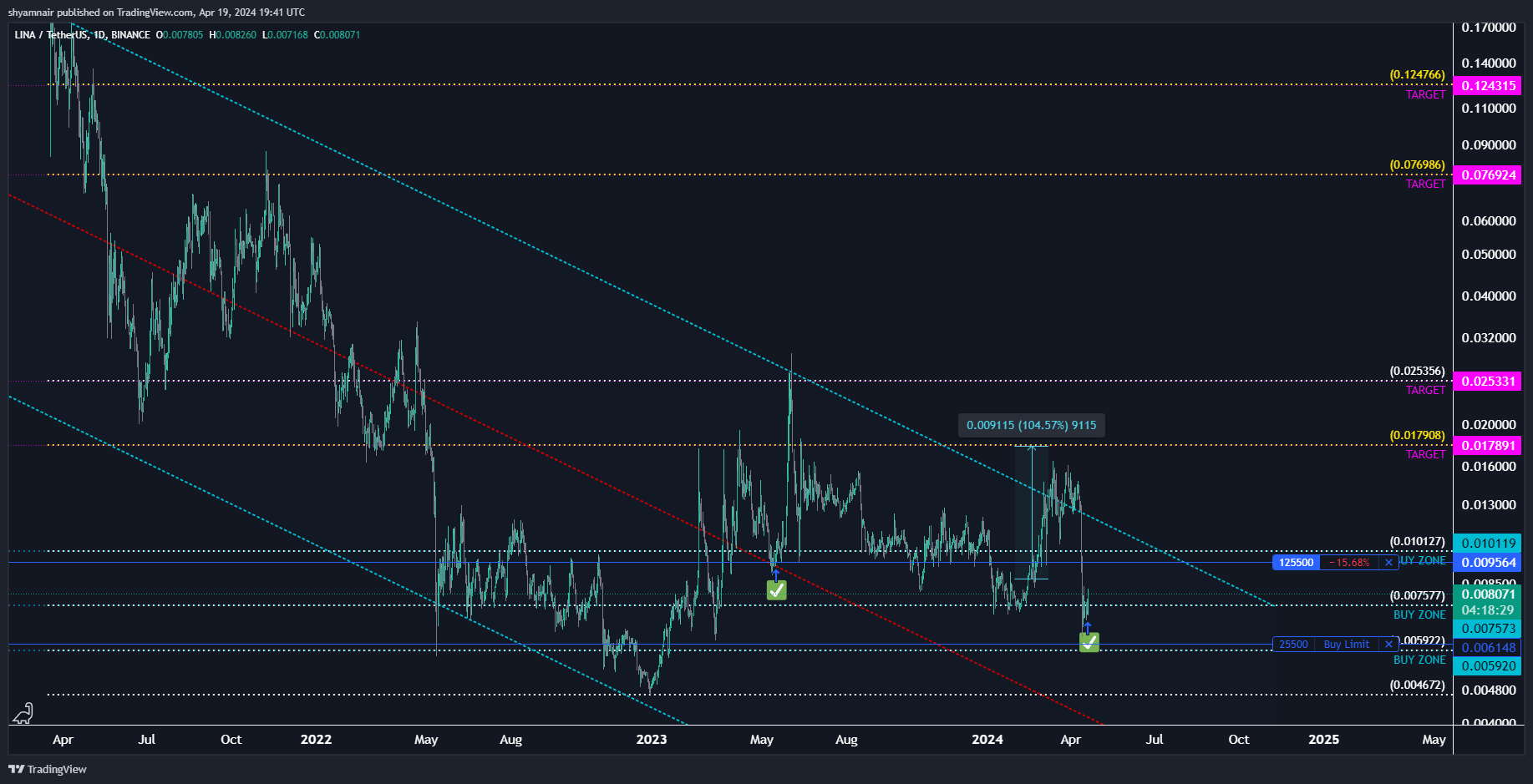Click the (0.017908) level label

pyautogui.click(x=1417, y=435)
